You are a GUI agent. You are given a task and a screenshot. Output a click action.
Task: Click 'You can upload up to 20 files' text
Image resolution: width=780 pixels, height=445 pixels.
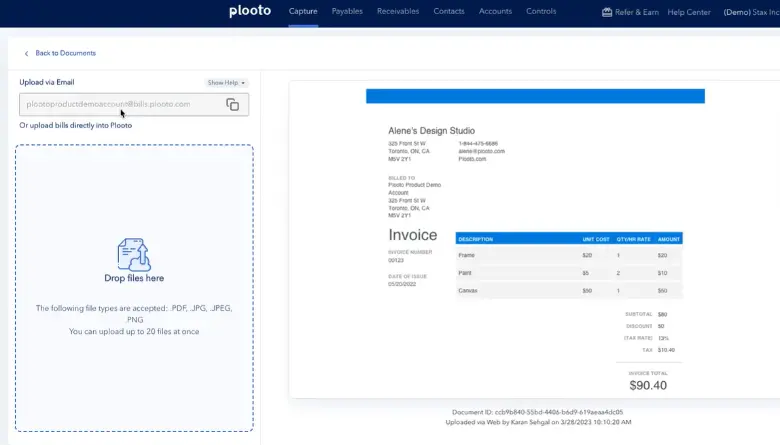tap(134, 332)
